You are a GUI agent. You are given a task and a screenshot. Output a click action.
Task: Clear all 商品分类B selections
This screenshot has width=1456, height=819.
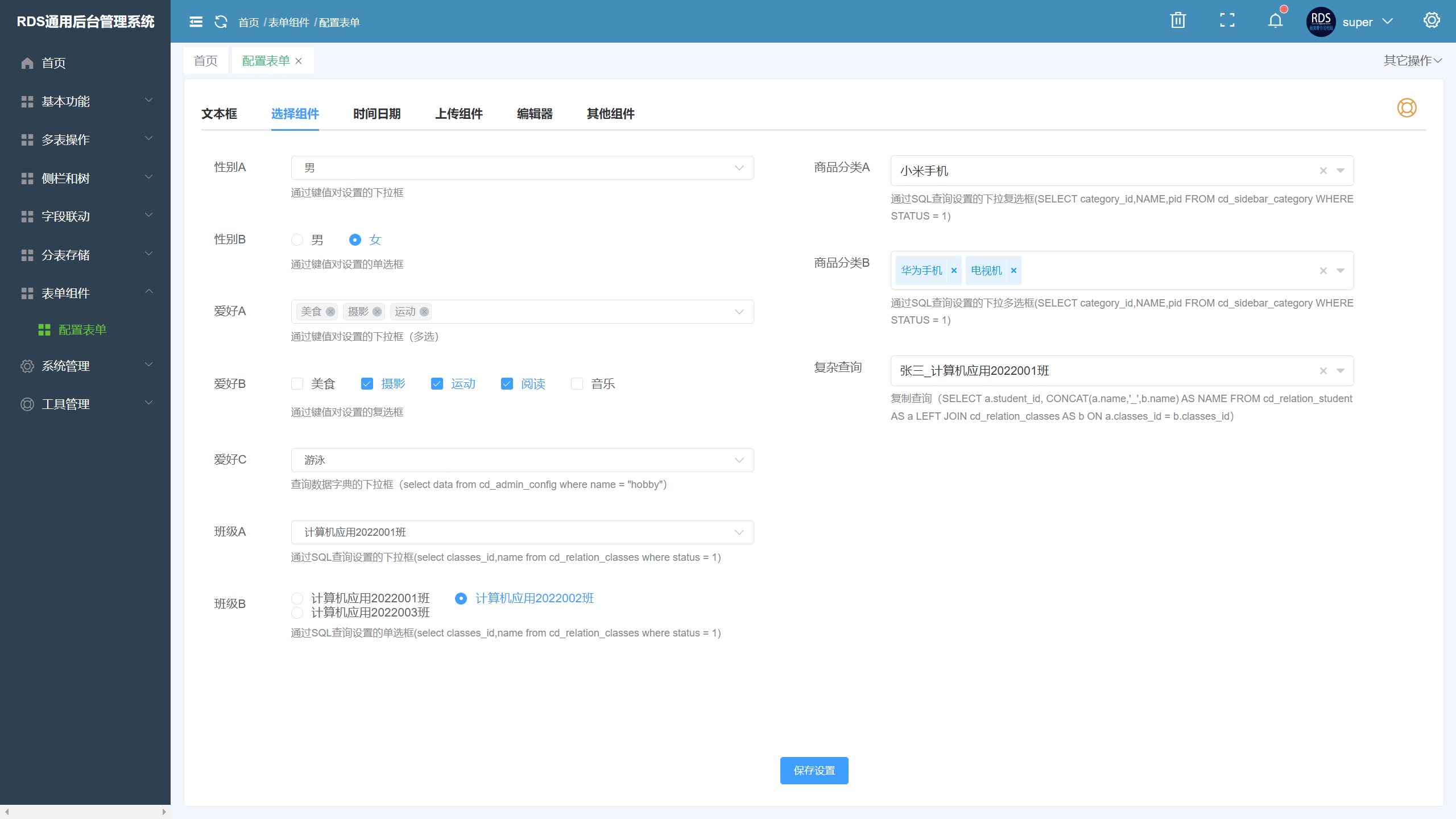tap(1323, 271)
